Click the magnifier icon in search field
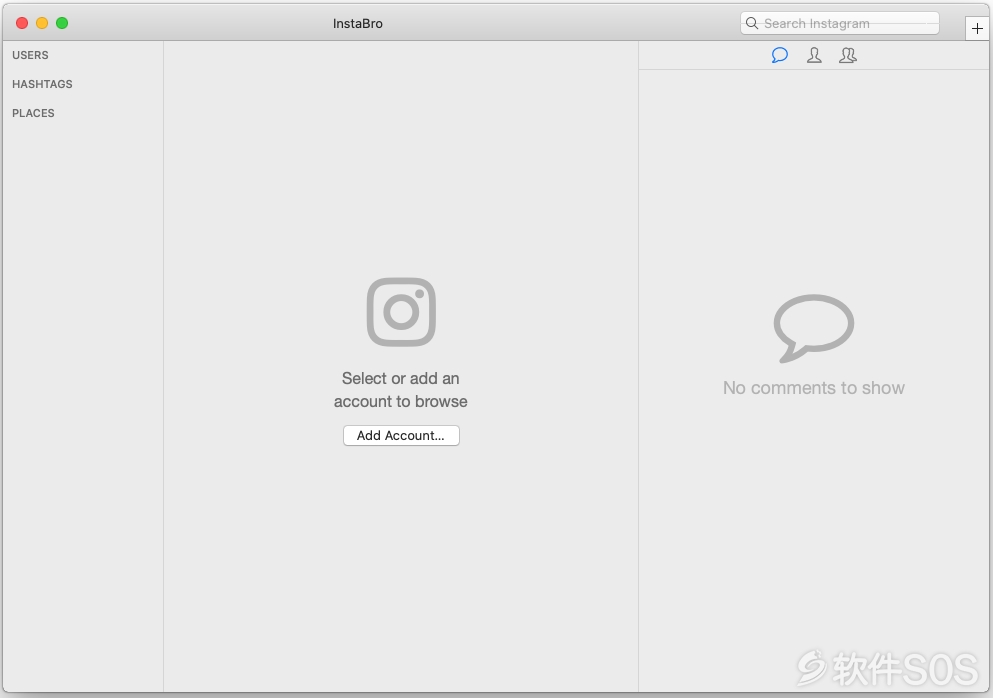The width and height of the screenshot is (993, 698). [752, 23]
